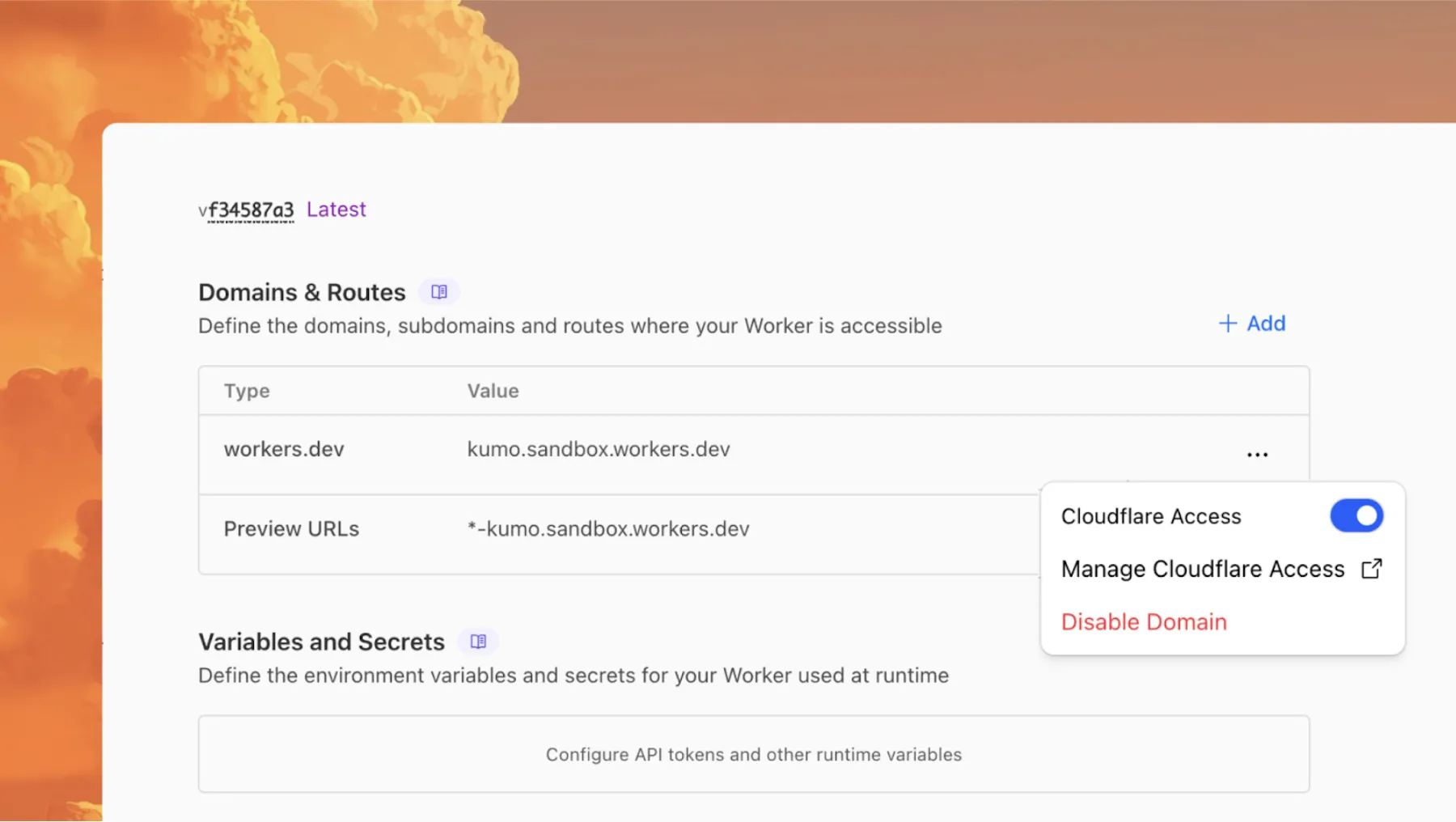
Task: Open the Domains & Routes documentation icon
Action: point(438,291)
